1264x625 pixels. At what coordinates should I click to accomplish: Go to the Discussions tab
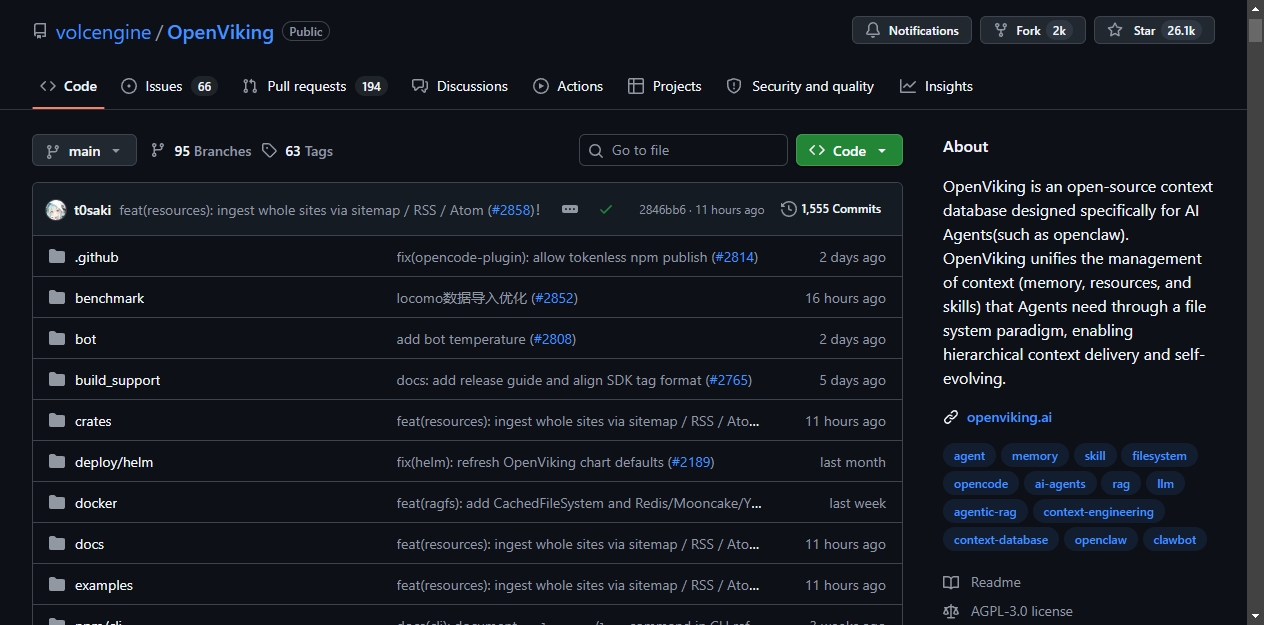460,86
